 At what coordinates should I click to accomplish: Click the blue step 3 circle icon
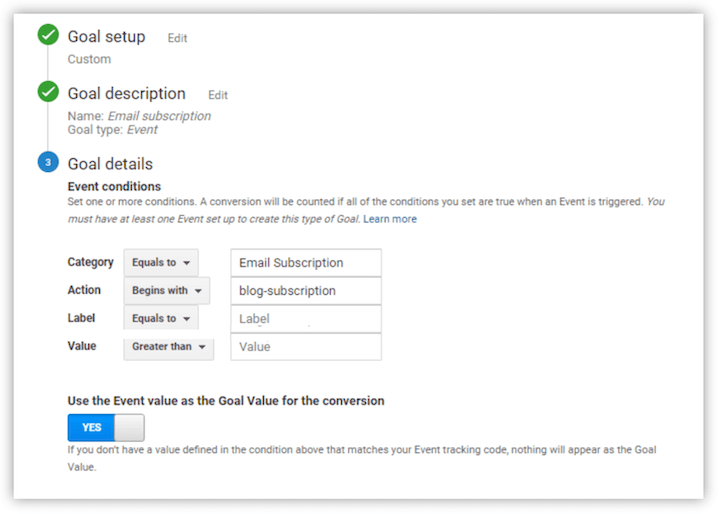pos(47,163)
